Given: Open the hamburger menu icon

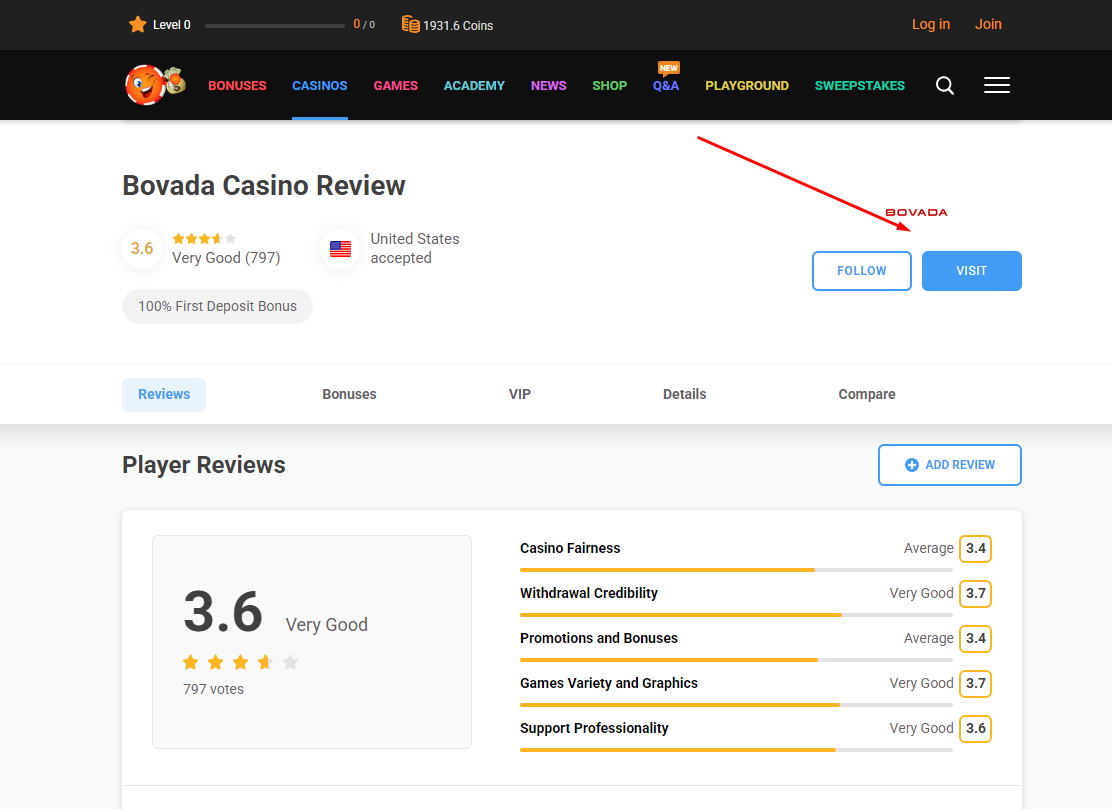Looking at the screenshot, I should 996,86.
